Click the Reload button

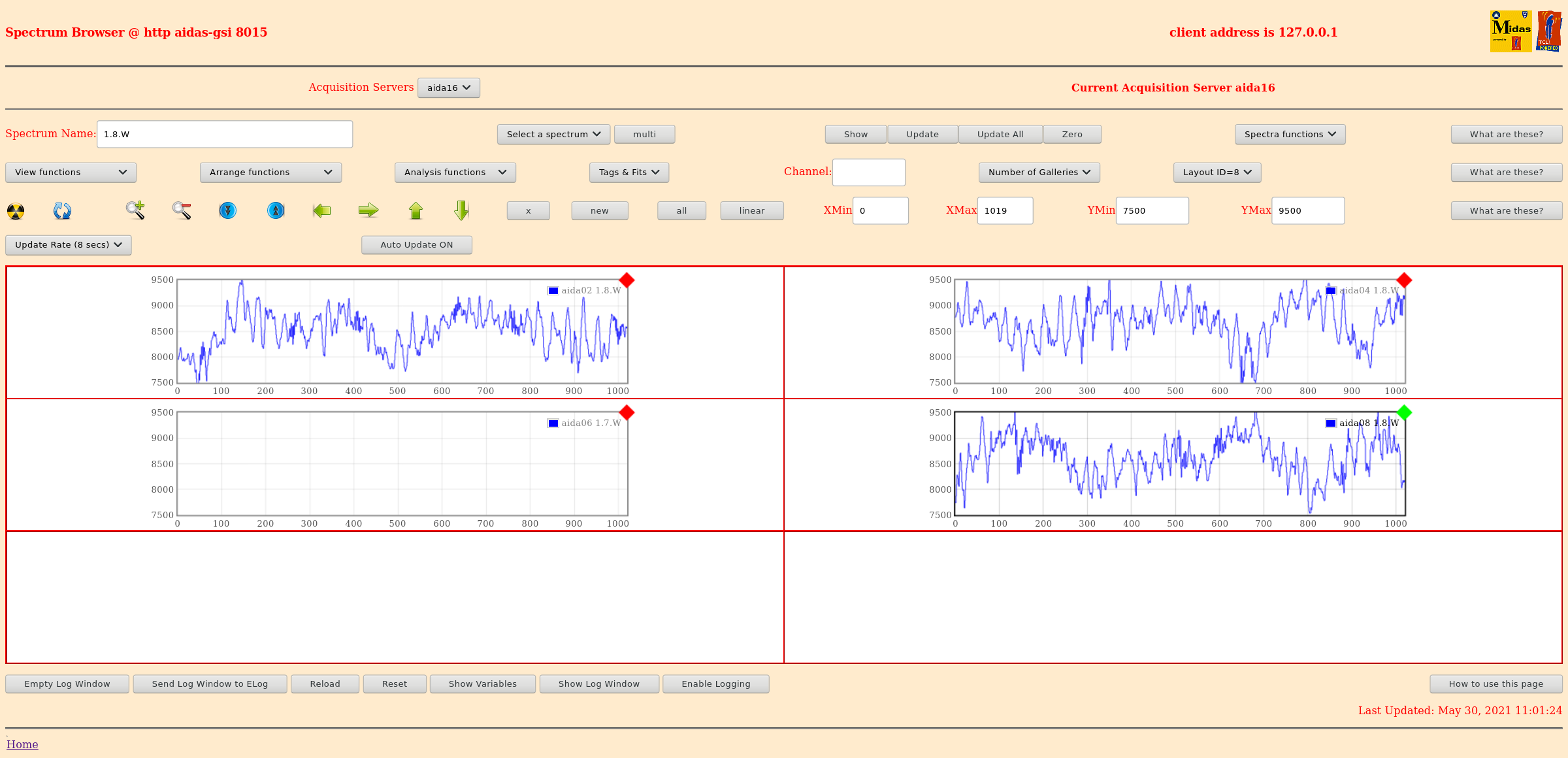(325, 684)
